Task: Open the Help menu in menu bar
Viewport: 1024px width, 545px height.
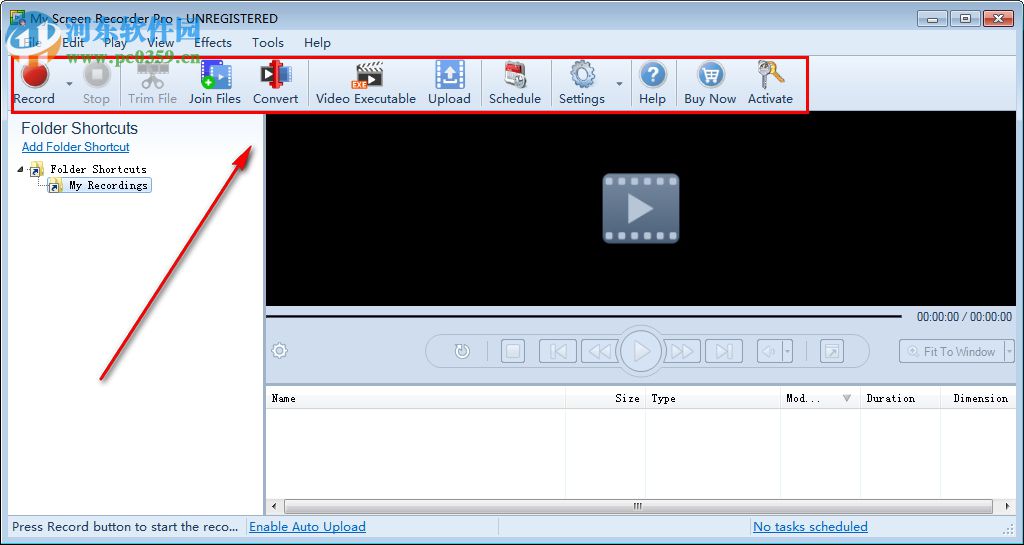Action: tap(317, 42)
